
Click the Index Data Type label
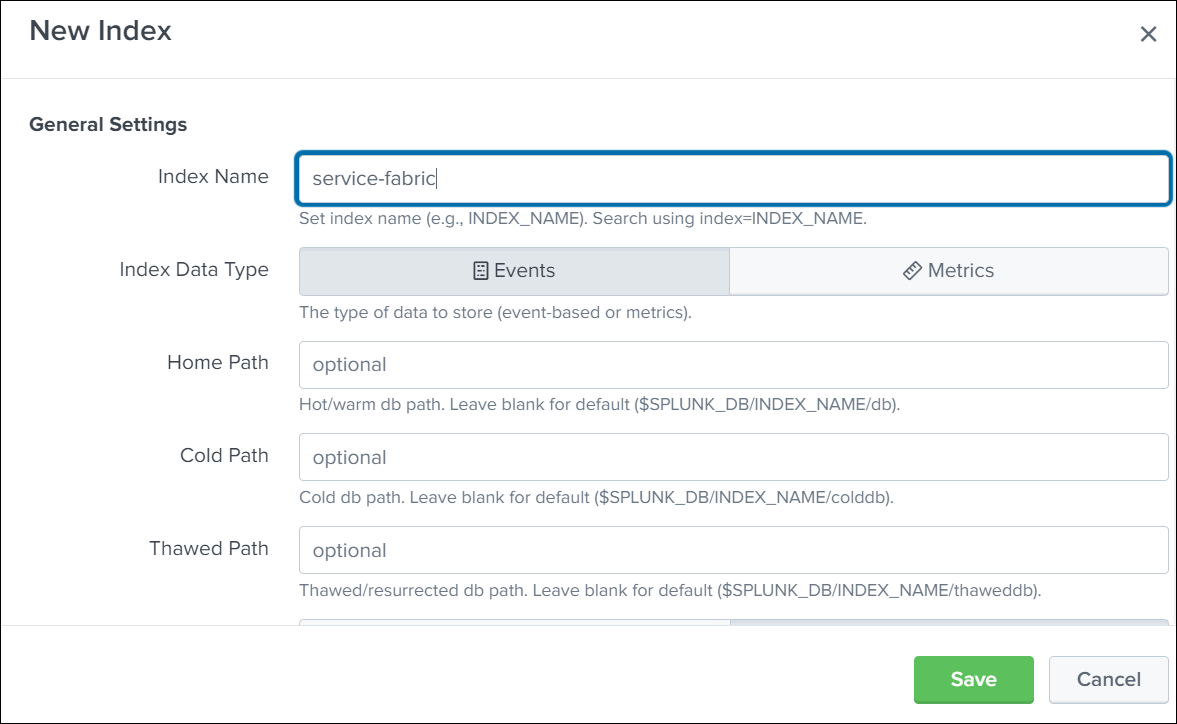point(194,269)
